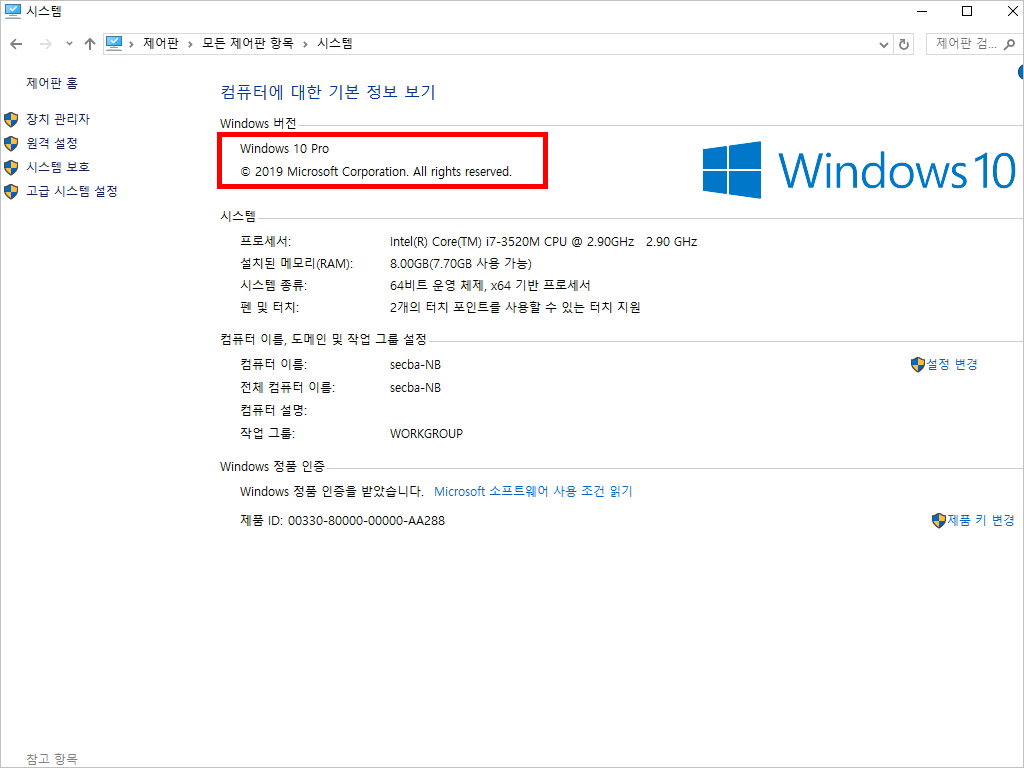The height and width of the screenshot is (768, 1024).
Task: Click 컴퓨터에 대한 기본 정보 보기 heading
Action: click(x=328, y=91)
